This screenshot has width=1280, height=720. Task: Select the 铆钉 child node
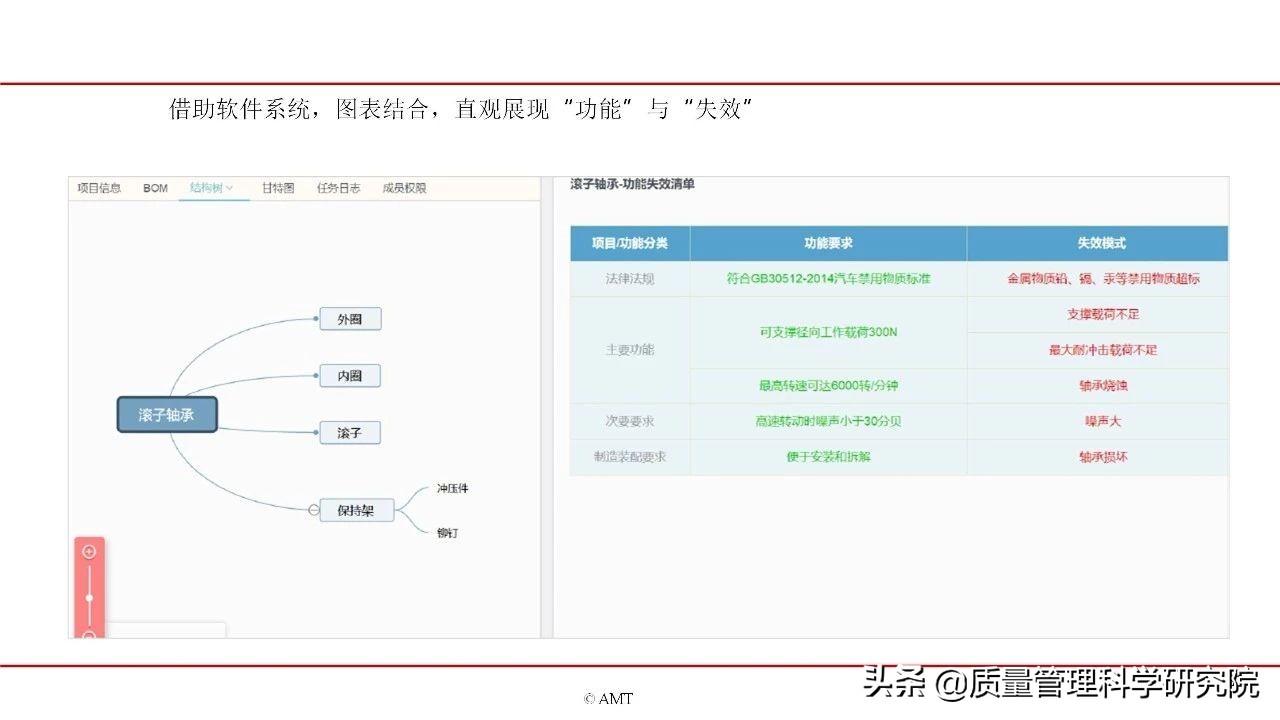447,532
